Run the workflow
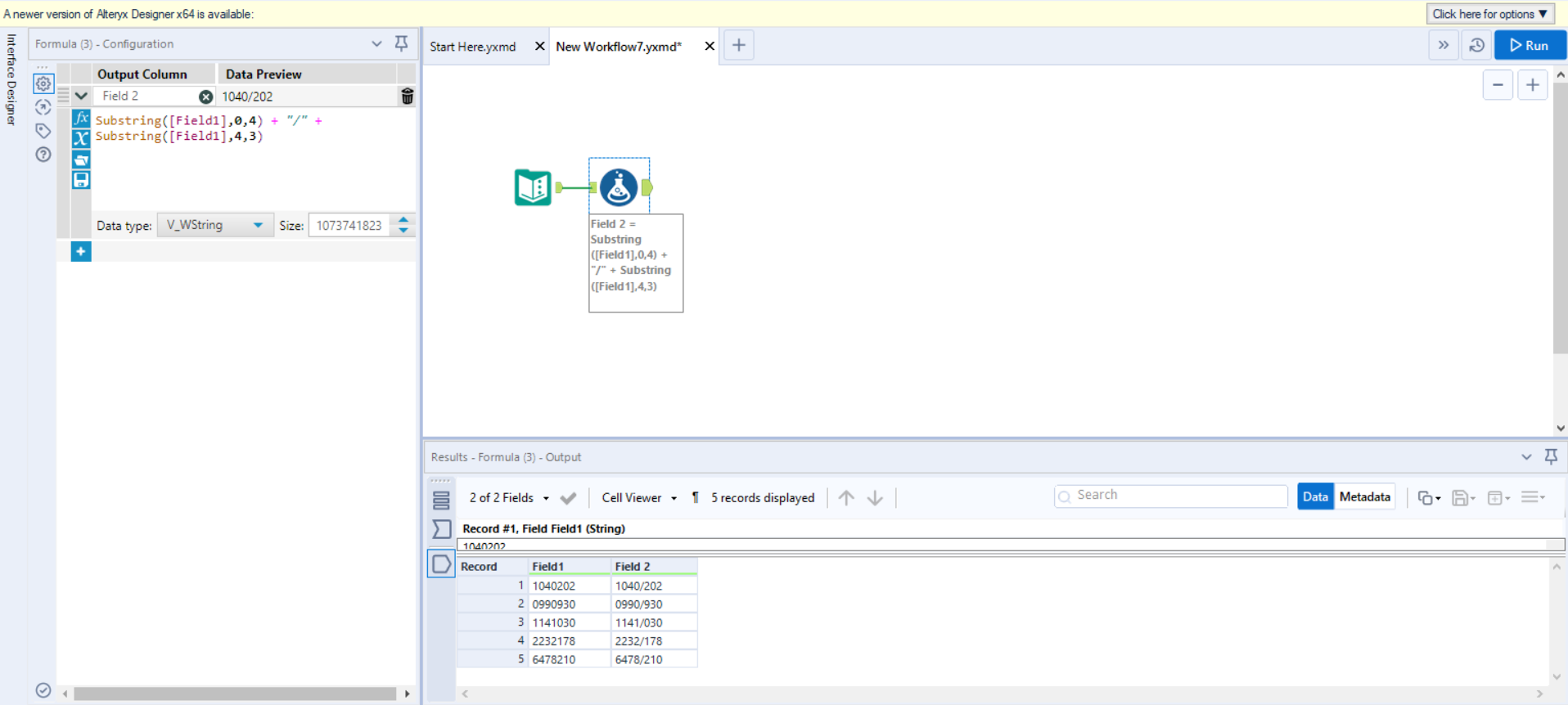 tap(1529, 46)
